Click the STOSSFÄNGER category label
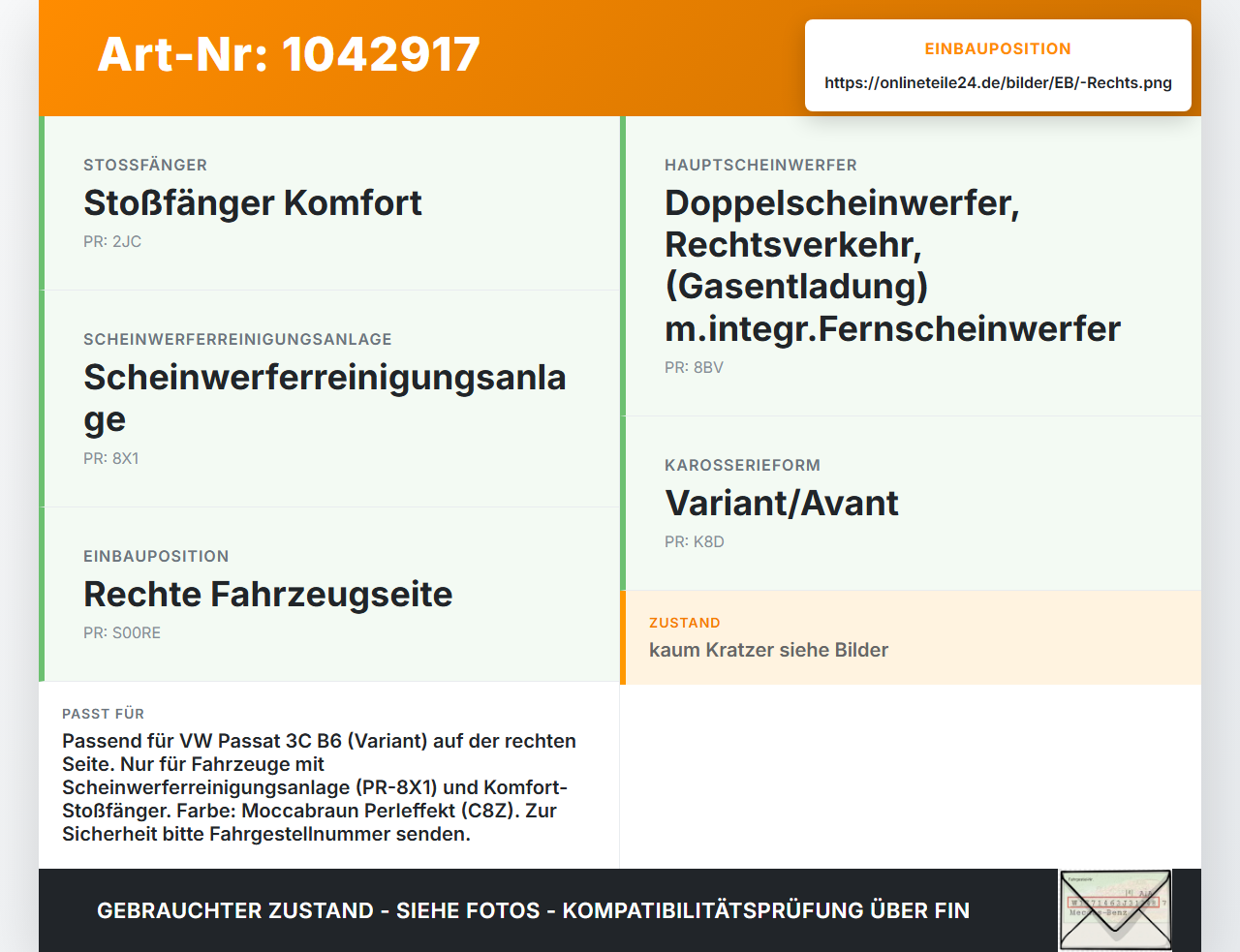 click(145, 165)
